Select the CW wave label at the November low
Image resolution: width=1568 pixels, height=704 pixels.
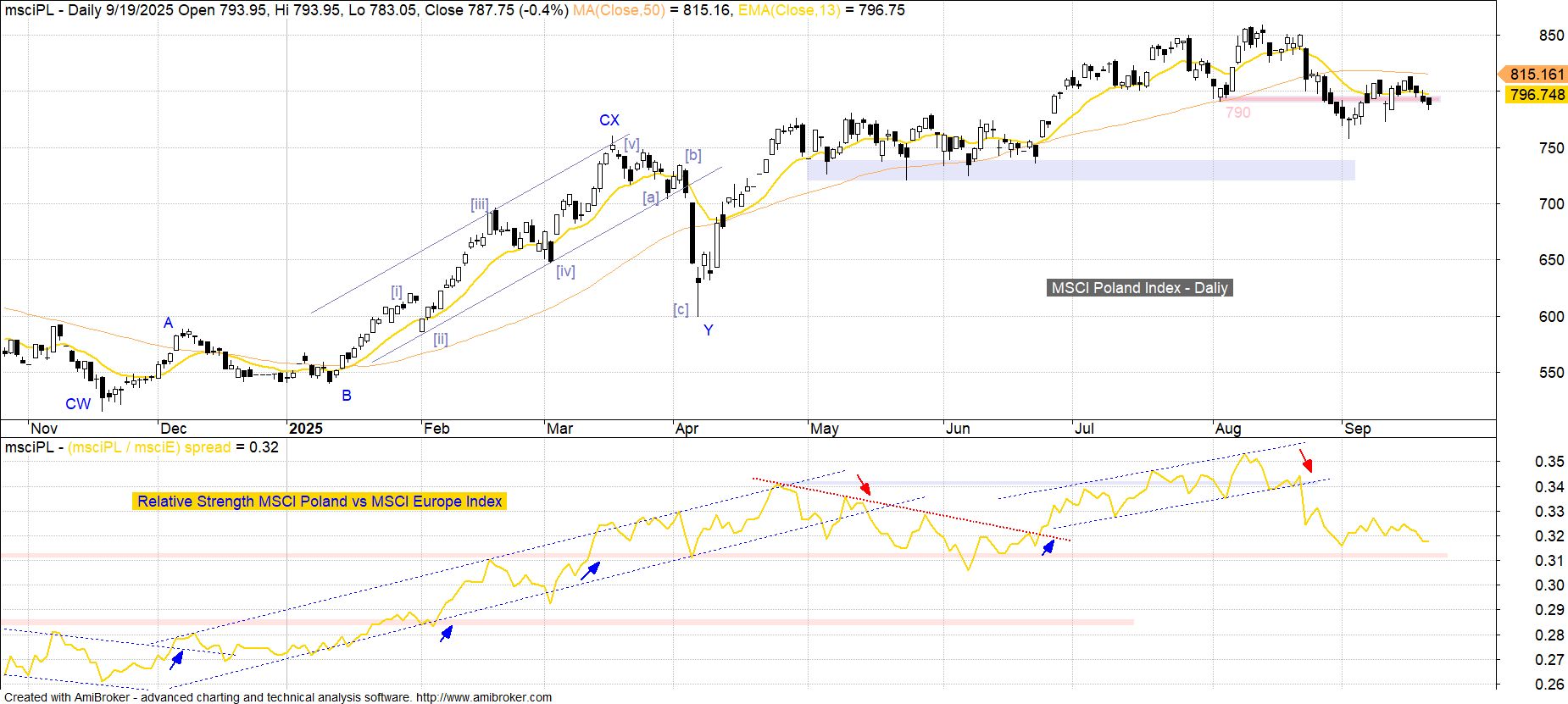point(78,404)
